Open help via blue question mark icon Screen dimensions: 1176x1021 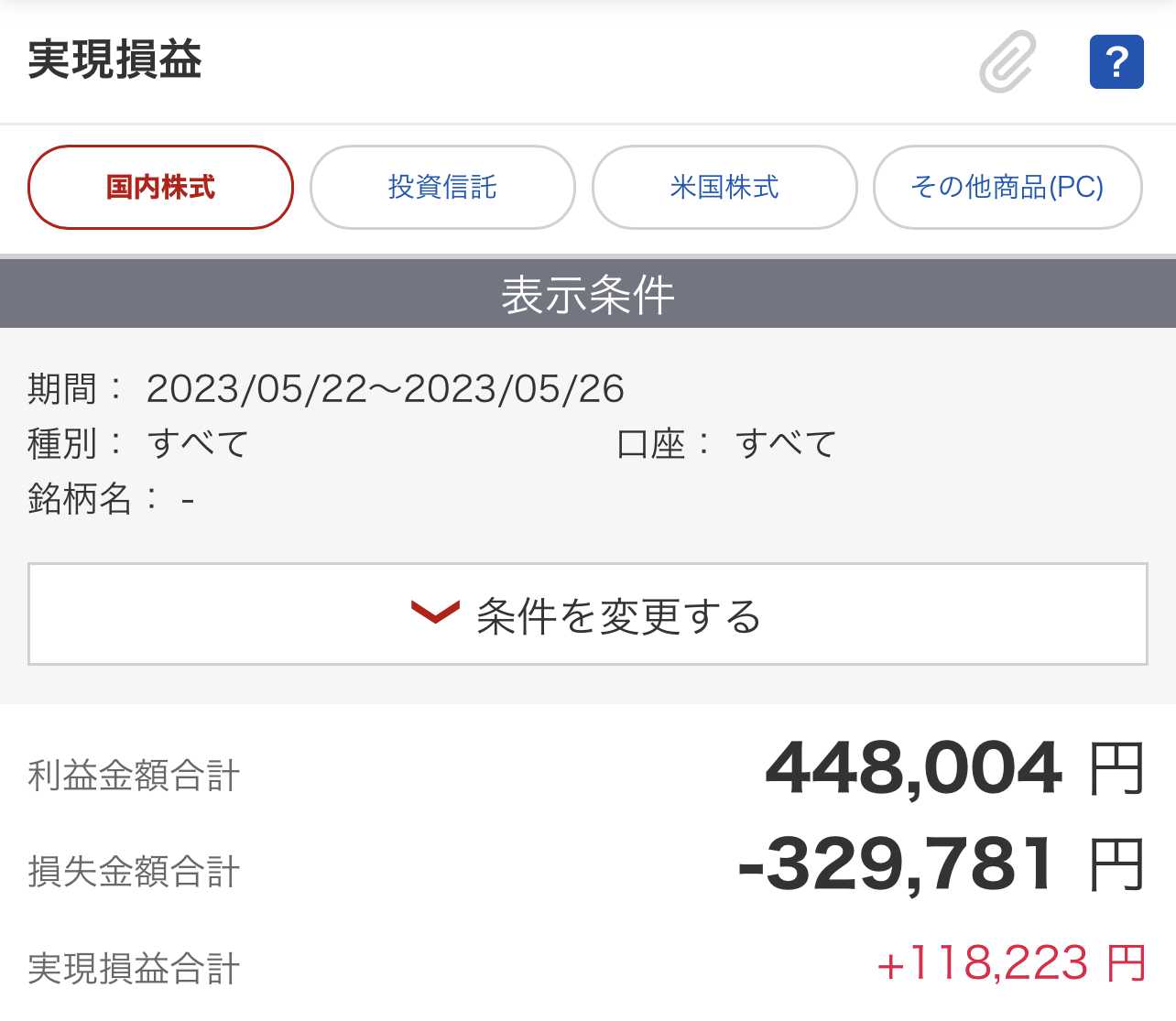click(1116, 61)
